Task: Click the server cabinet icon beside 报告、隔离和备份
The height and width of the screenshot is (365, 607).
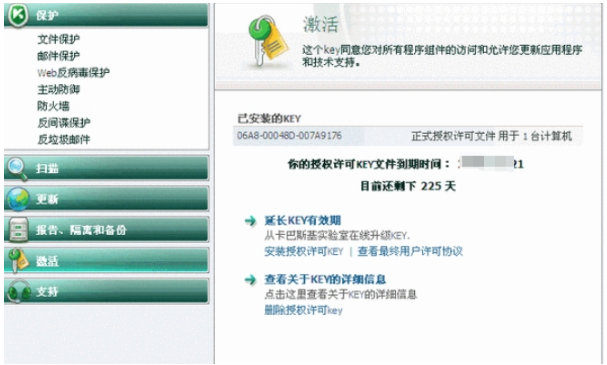Action: [x=18, y=230]
